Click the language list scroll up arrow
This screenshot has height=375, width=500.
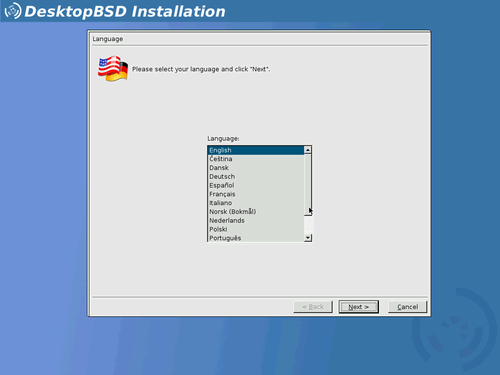[308, 150]
